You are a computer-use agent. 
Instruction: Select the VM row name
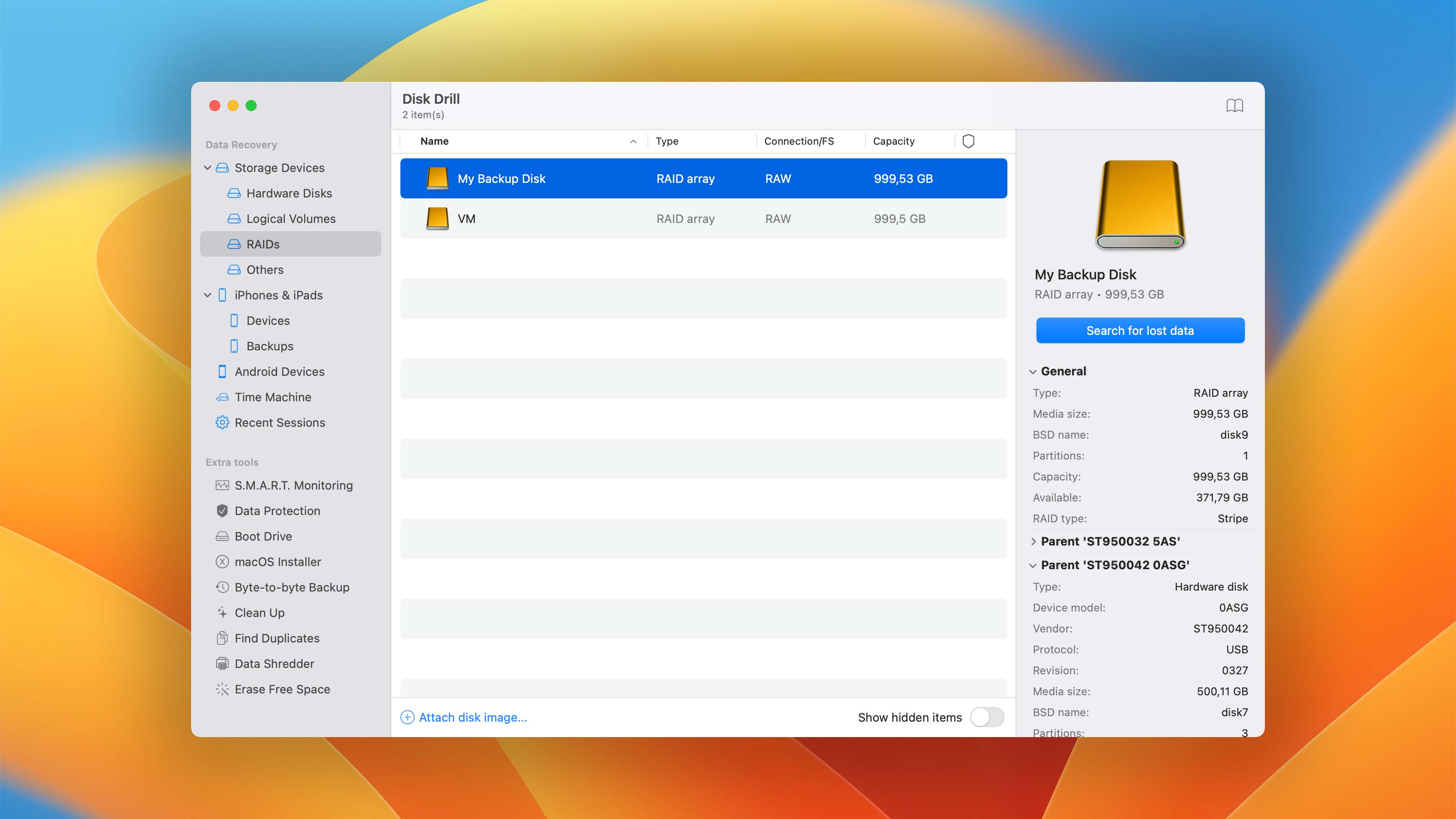pos(466,219)
